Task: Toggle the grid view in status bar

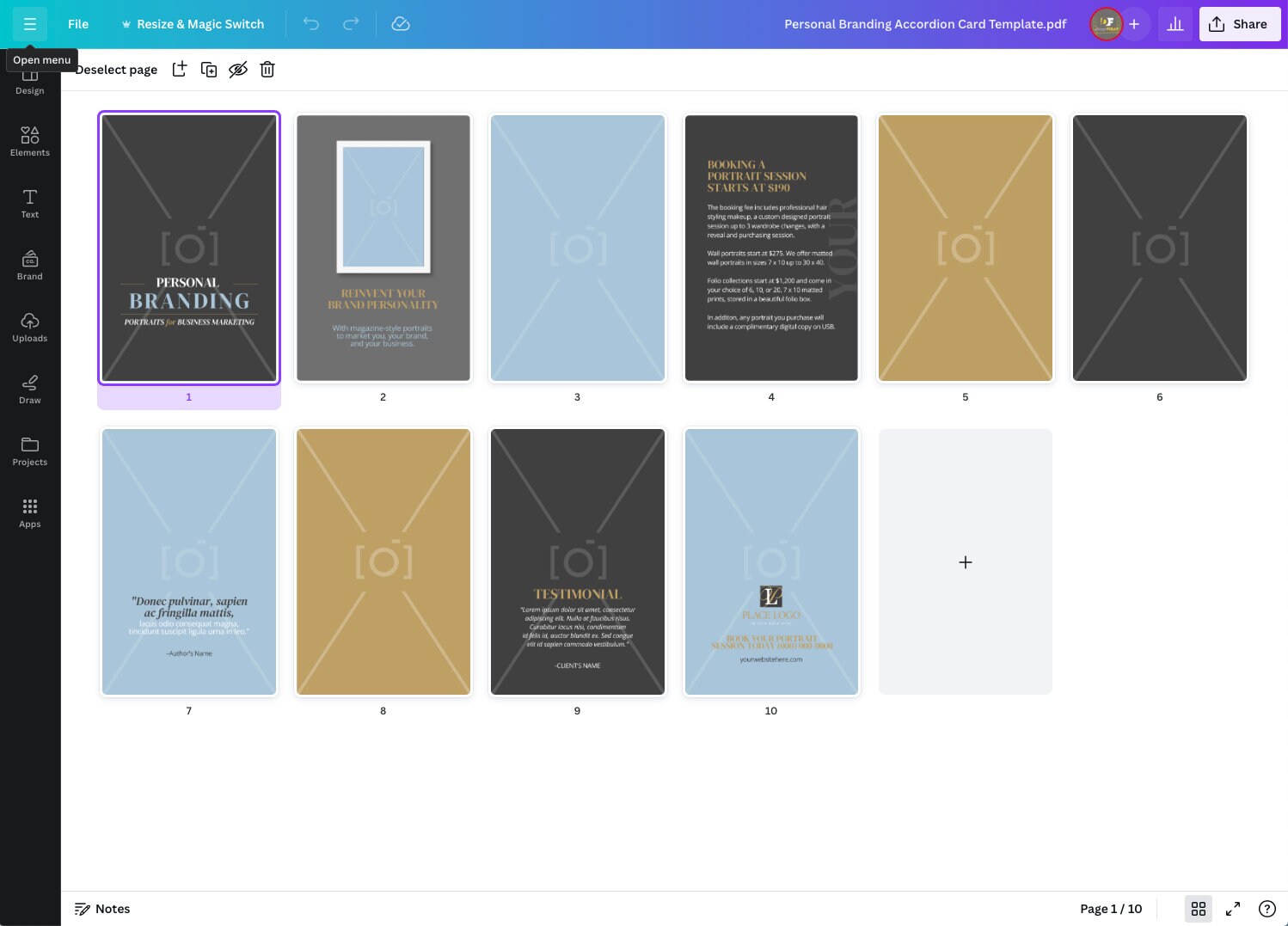Action: point(1199,909)
